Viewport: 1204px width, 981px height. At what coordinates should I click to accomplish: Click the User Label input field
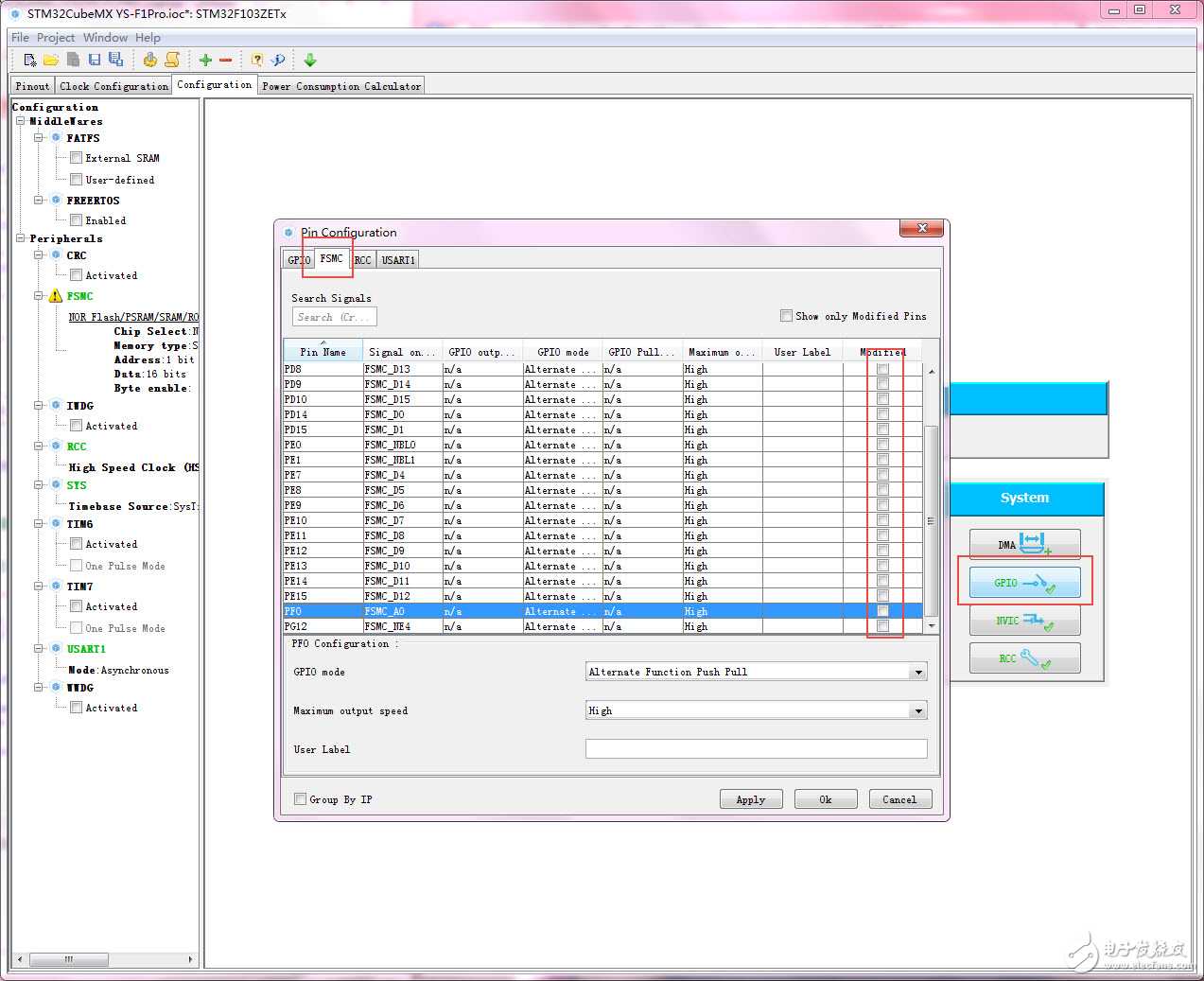click(756, 749)
